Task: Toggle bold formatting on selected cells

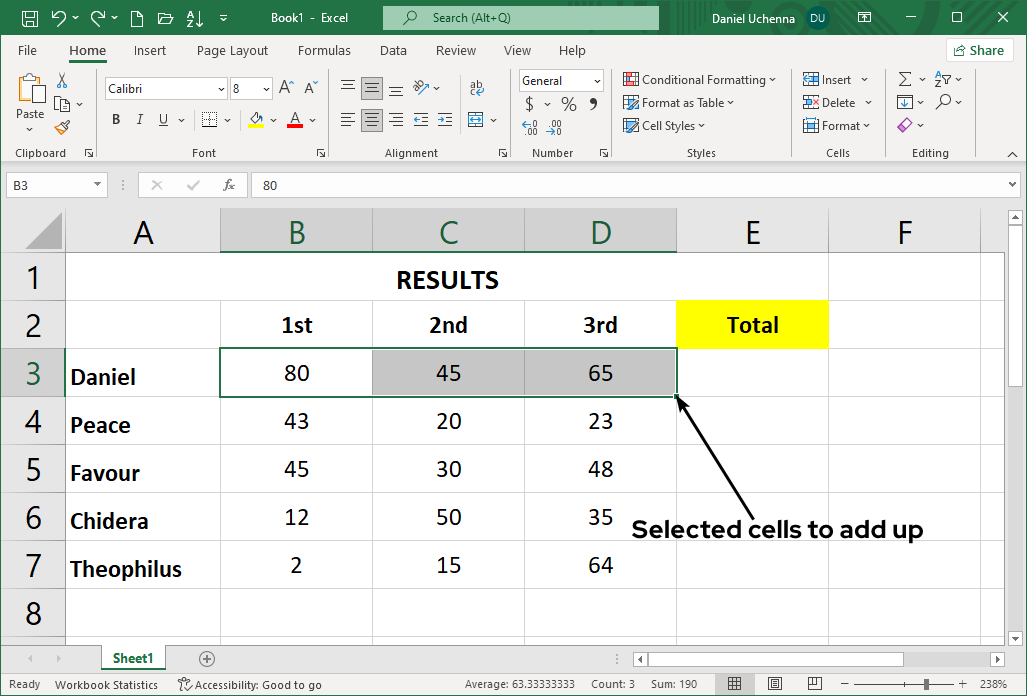Action: pos(115,119)
